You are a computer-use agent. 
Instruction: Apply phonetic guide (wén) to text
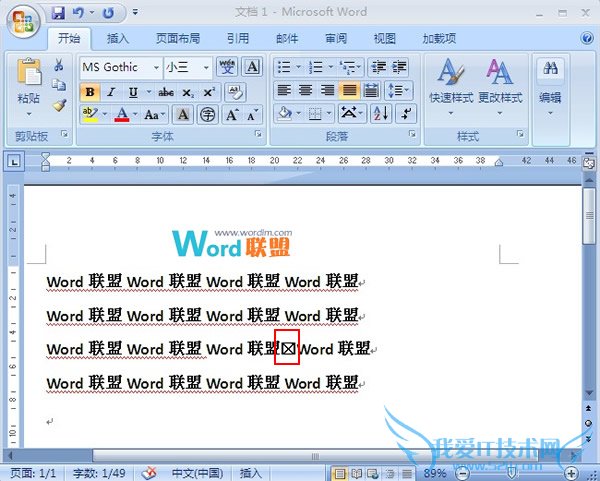point(227,67)
